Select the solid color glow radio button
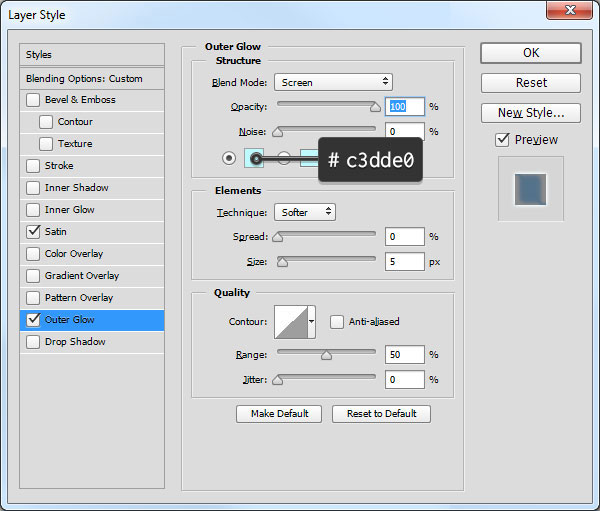The image size is (600, 511). [x=229, y=158]
